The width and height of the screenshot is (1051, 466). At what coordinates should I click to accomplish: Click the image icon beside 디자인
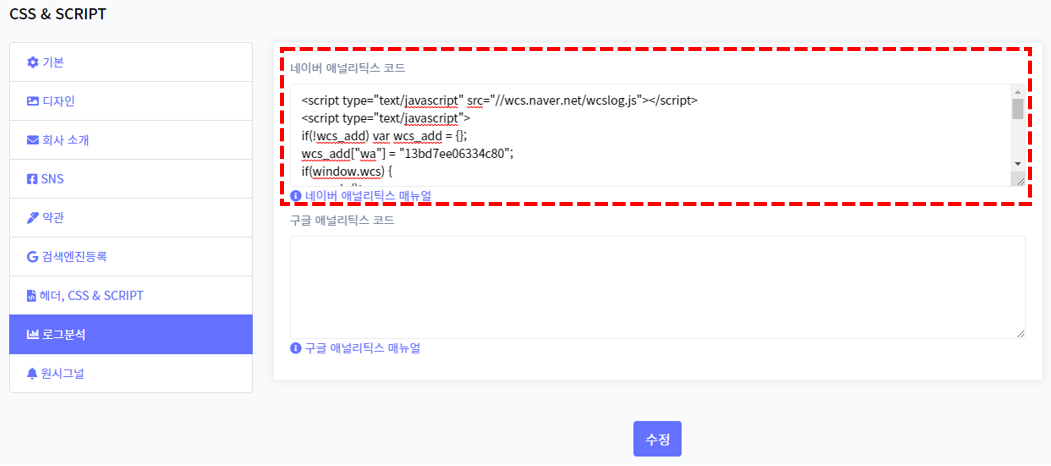tap(32, 101)
